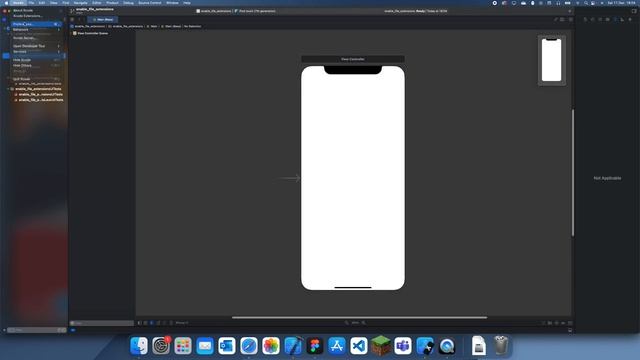The width and height of the screenshot is (640, 360).
Task: Open Microsoft Teams from the Dock
Action: click(x=403, y=346)
